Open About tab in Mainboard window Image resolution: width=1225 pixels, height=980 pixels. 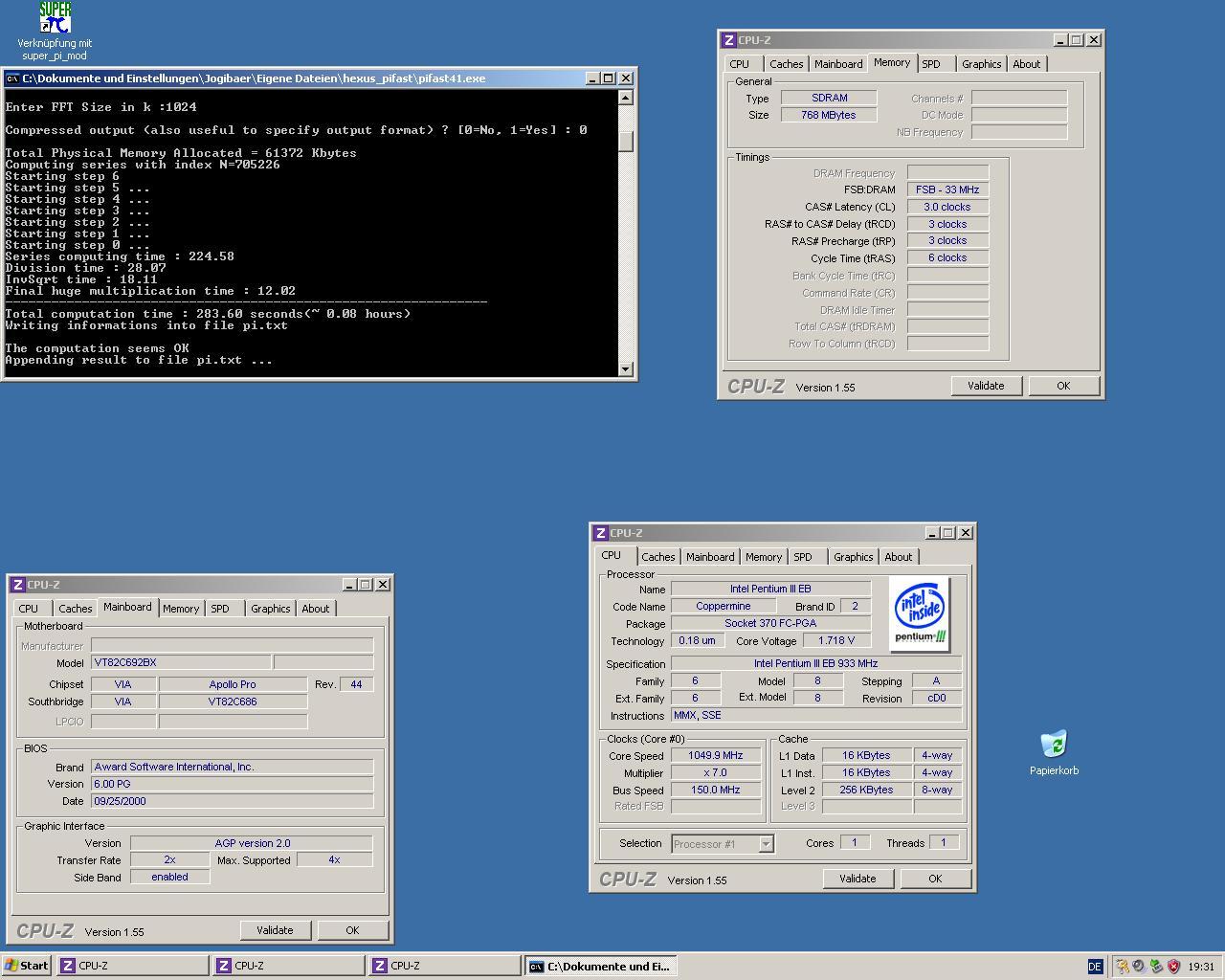click(315, 609)
